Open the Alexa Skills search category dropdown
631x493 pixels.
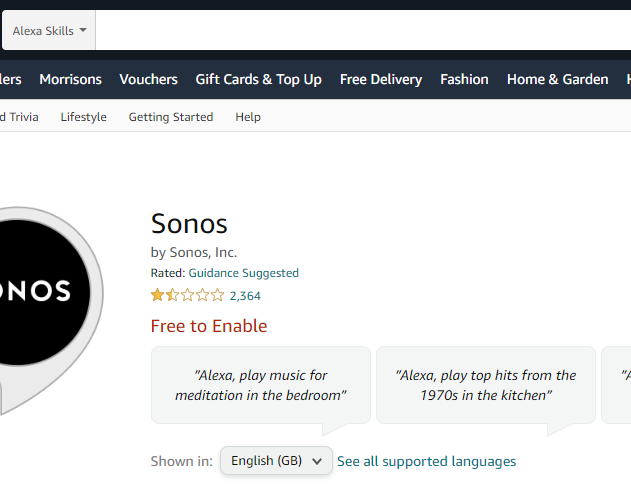pyautogui.click(x=49, y=31)
